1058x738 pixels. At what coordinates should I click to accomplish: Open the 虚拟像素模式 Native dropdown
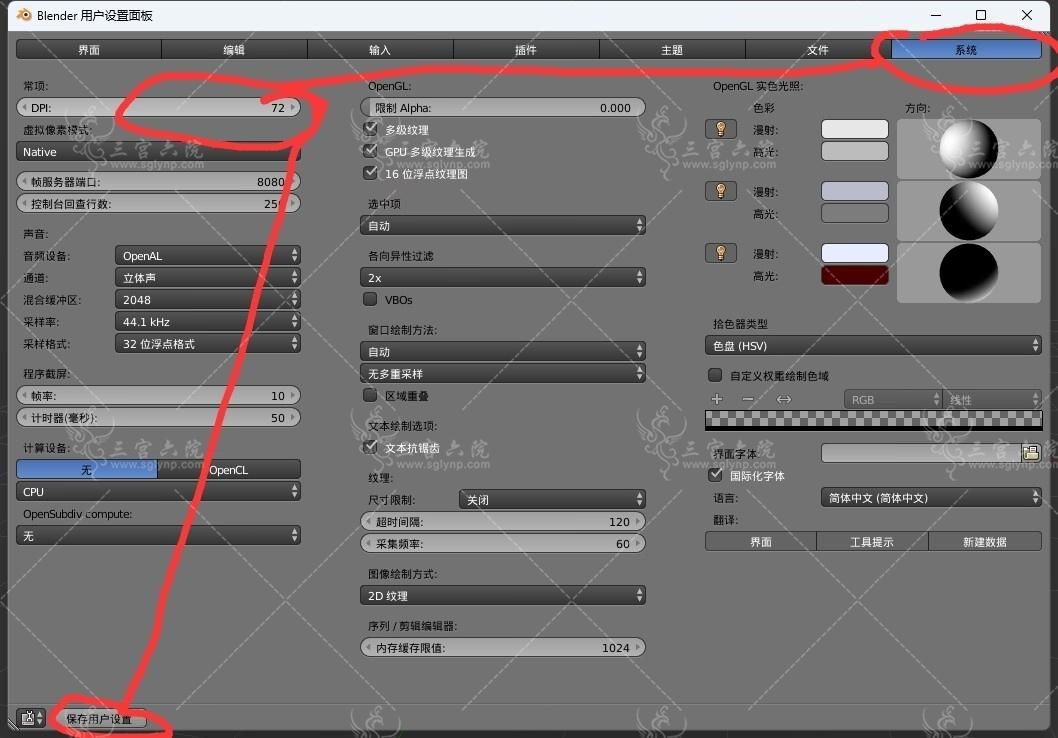pos(159,152)
